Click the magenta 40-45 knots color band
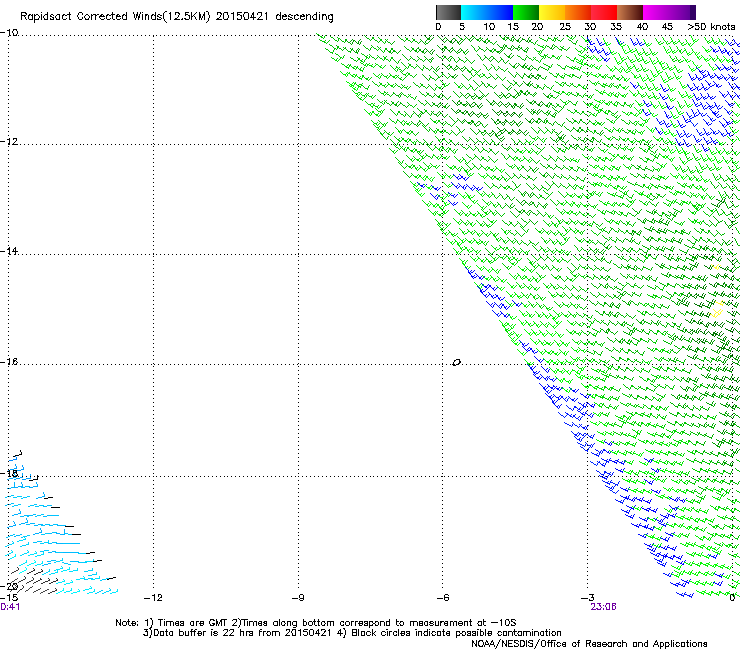 click(656, 12)
